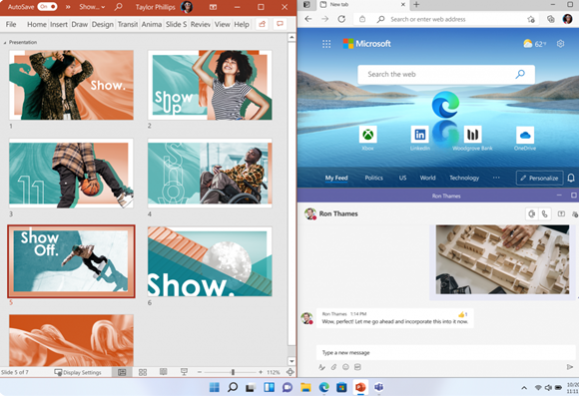Attach a file in Teams chat
The width and height of the screenshot is (579, 396).
click(333, 367)
